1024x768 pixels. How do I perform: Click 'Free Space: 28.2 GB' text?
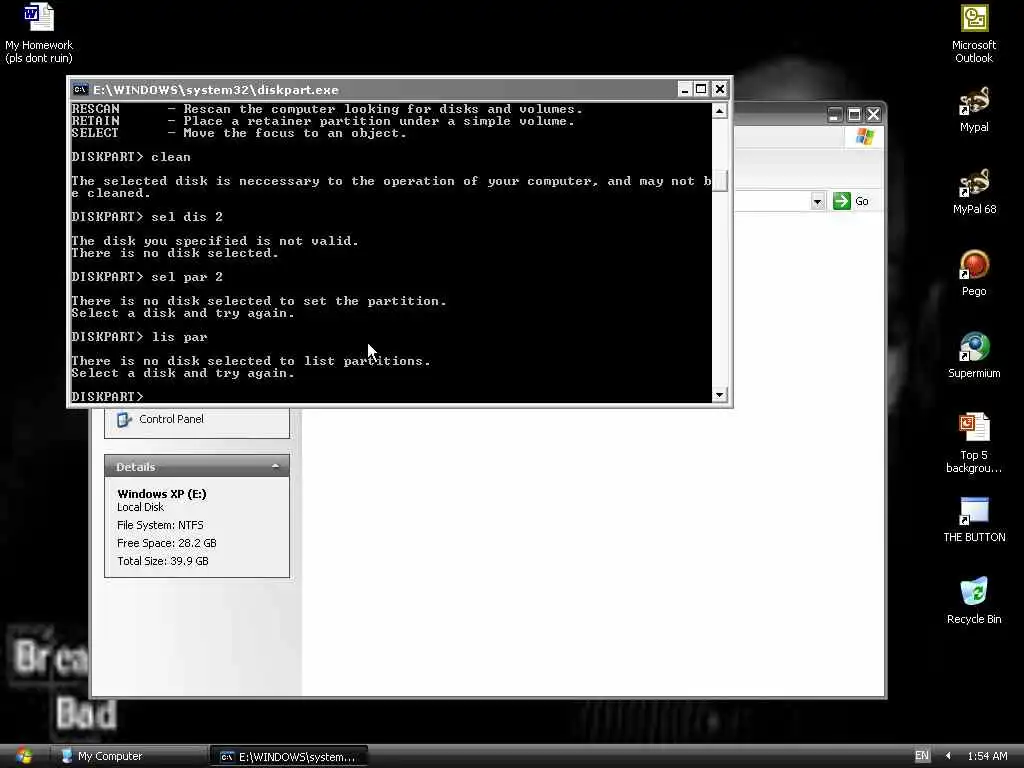pyautogui.click(x=167, y=543)
